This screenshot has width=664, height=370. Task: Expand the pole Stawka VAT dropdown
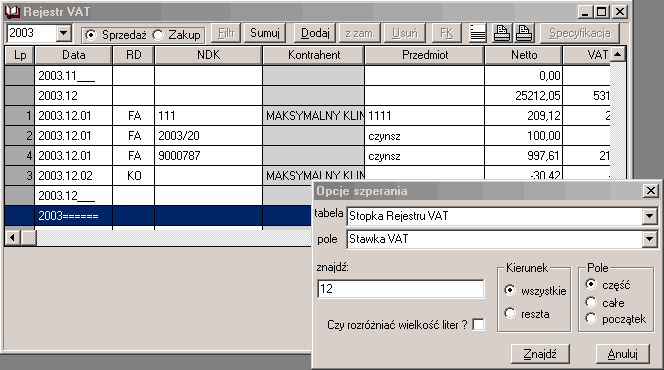tap(650, 239)
